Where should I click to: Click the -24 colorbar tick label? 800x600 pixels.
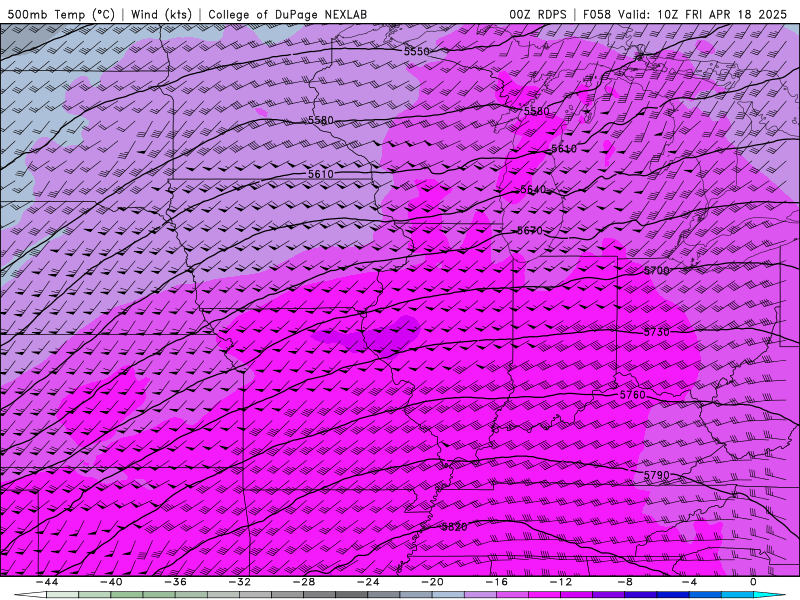[x=368, y=582]
